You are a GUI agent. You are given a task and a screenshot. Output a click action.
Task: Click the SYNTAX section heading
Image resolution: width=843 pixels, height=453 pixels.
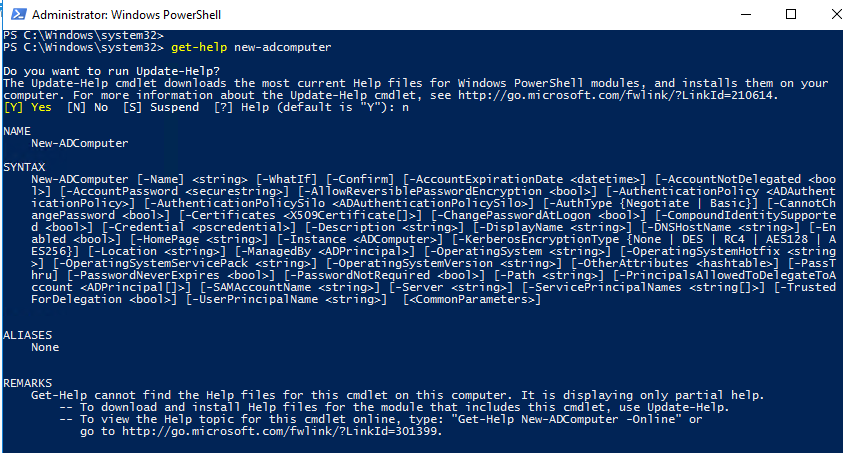point(24,164)
